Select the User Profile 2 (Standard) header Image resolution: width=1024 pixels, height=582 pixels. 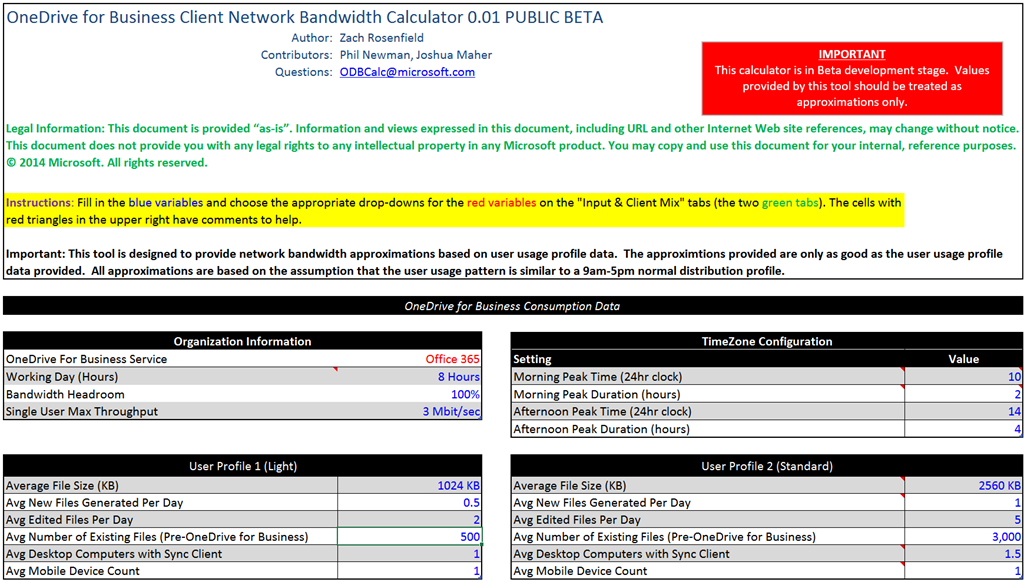pos(767,466)
